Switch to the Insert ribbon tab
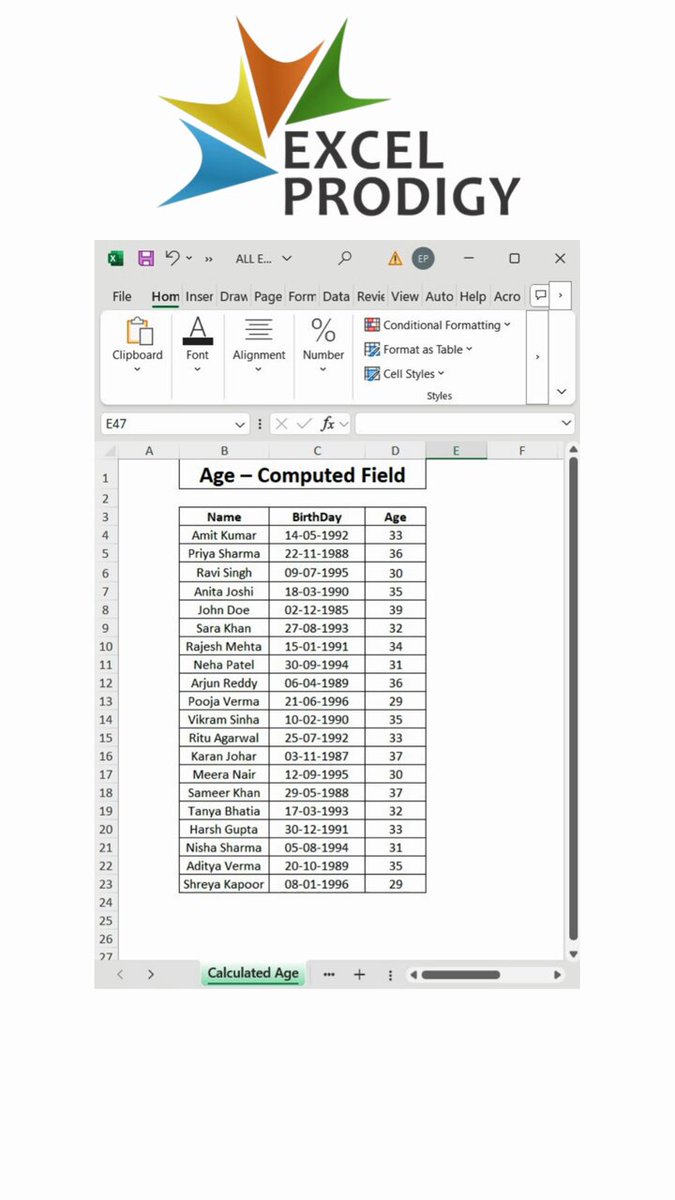This screenshot has width=675, height=1200. 199,296
